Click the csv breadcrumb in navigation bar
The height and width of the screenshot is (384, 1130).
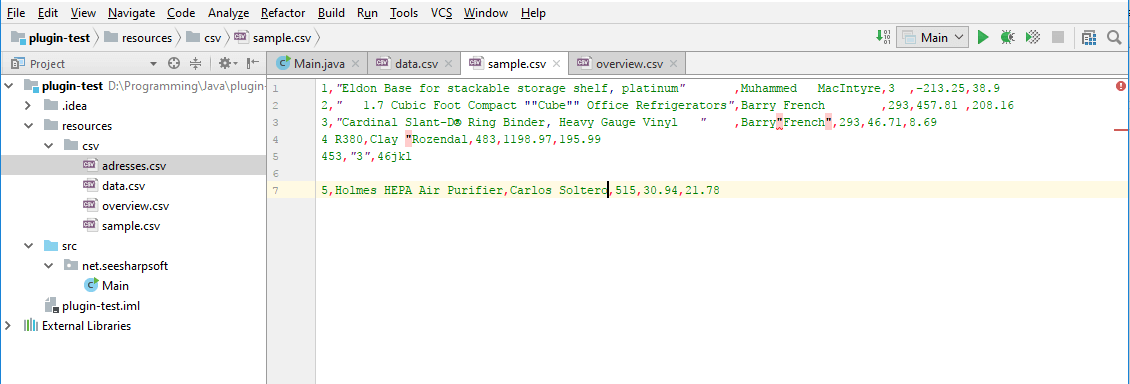(x=213, y=37)
